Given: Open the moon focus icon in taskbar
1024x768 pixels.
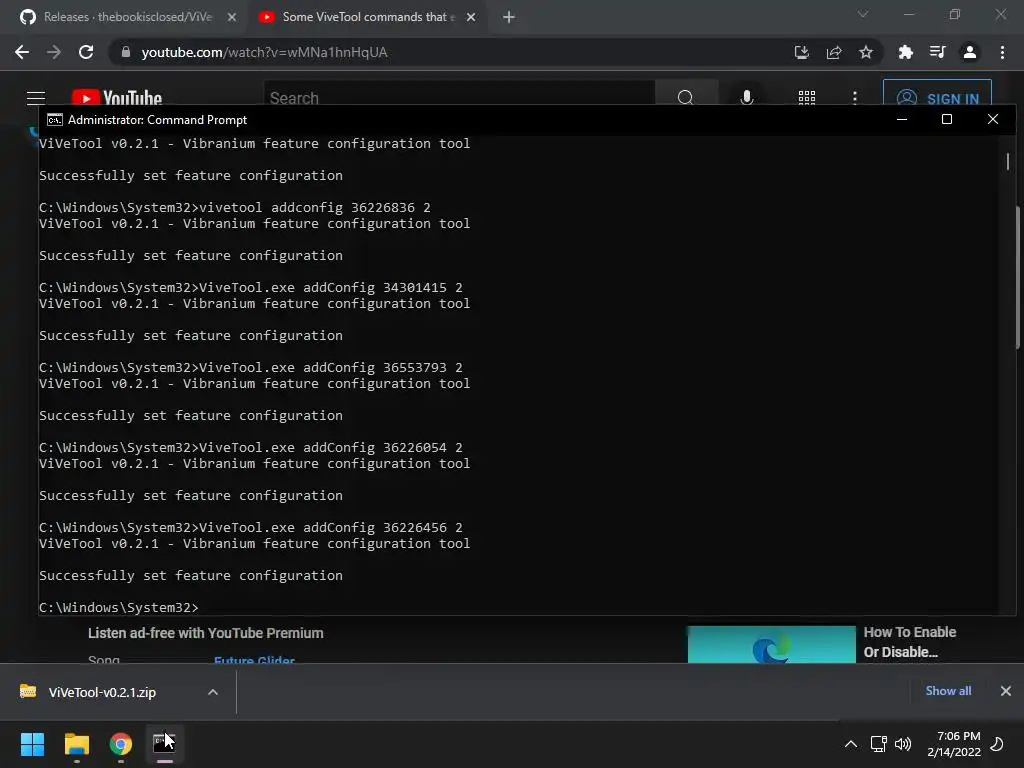Looking at the screenshot, I should (x=997, y=744).
